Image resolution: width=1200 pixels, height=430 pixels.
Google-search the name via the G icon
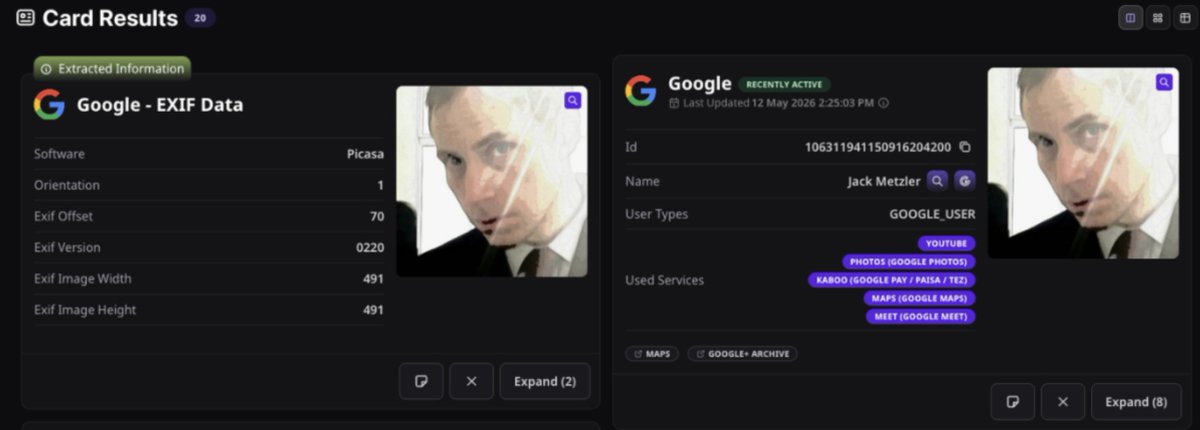(965, 180)
